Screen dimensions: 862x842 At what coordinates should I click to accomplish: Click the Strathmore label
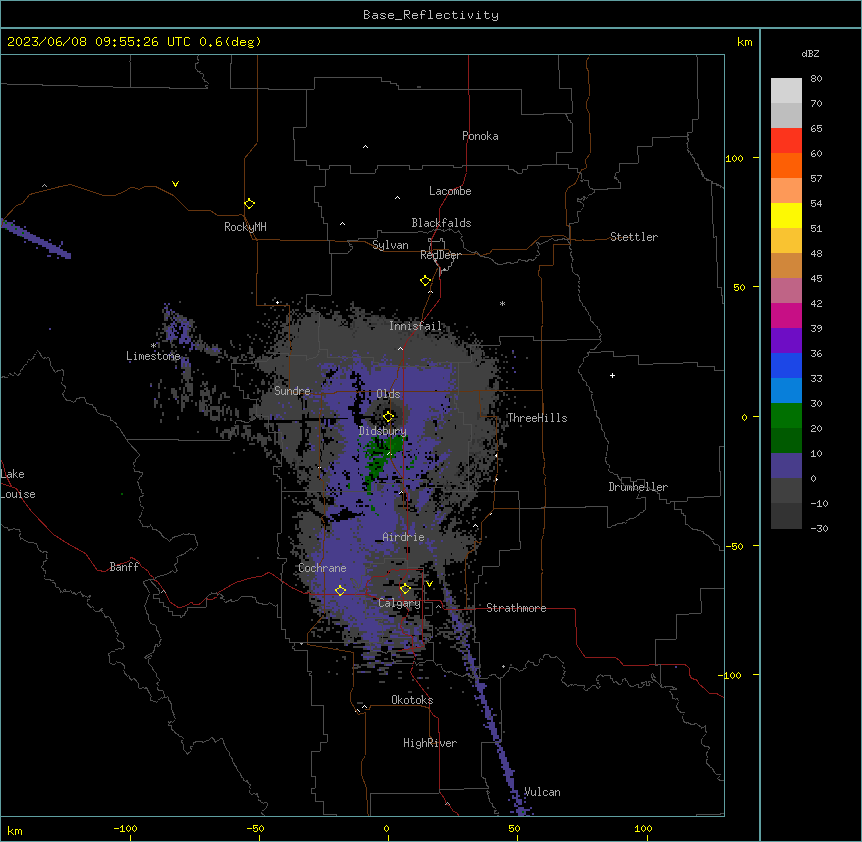pyautogui.click(x=516, y=608)
